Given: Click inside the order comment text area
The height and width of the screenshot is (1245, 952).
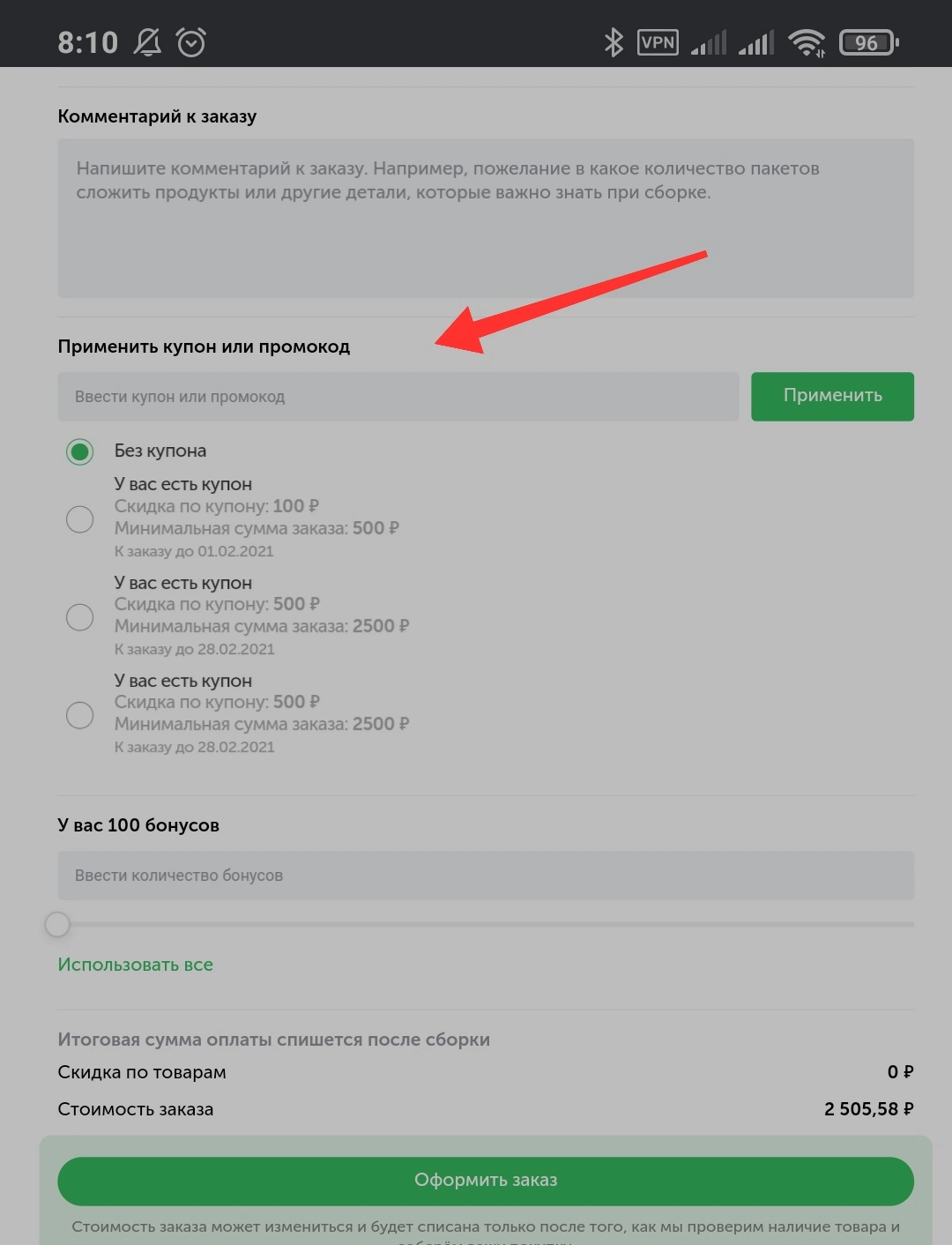Looking at the screenshot, I should [x=486, y=218].
